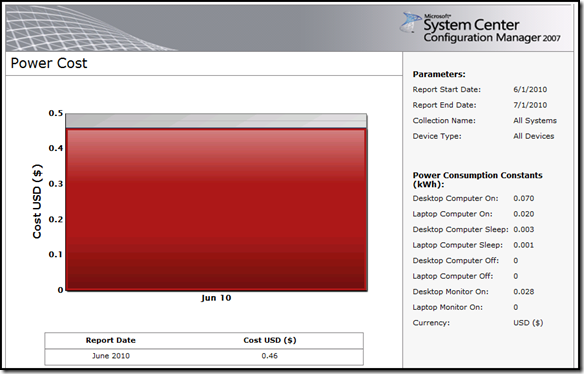Click the System Center logo icon

point(410,22)
